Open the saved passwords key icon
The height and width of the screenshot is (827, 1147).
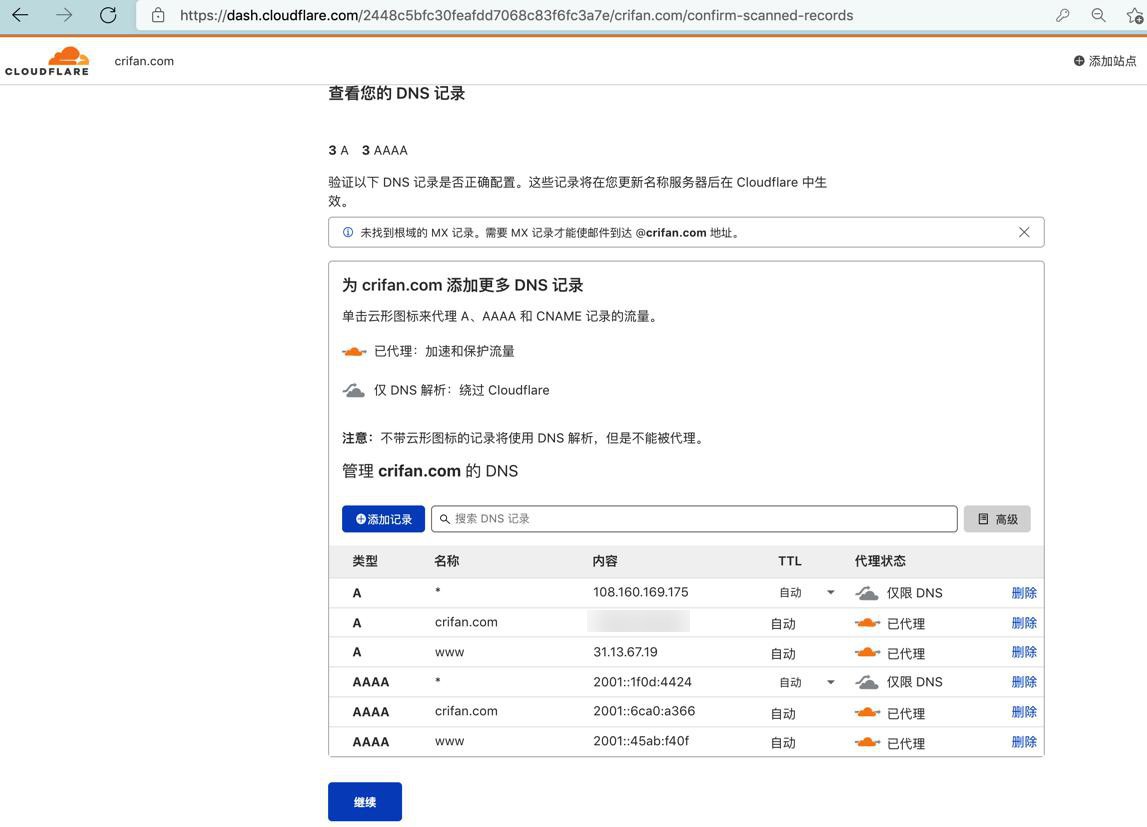[1063, 15]
